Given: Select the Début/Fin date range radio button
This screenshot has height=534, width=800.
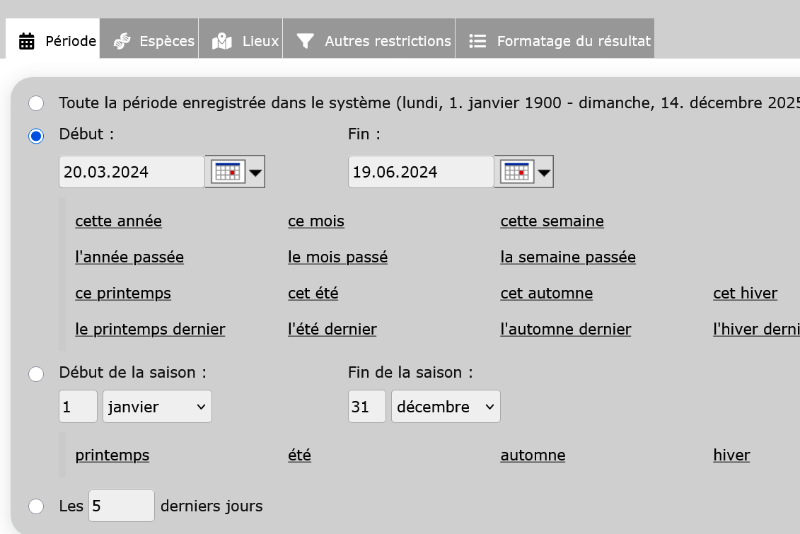Looking at the screenshot, I should point(36,136).
